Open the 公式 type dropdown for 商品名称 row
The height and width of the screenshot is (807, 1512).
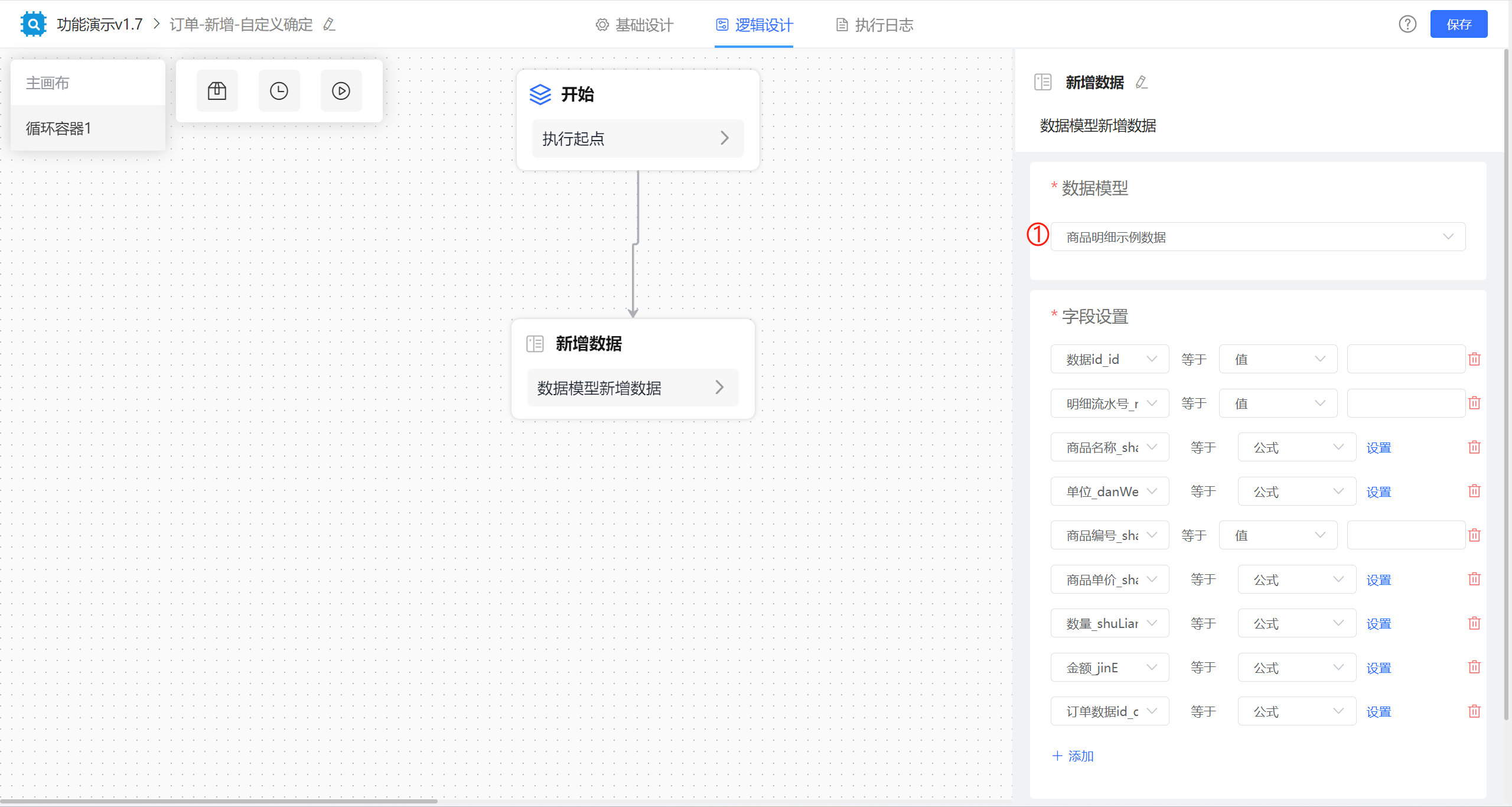[x=1296, y=448]
